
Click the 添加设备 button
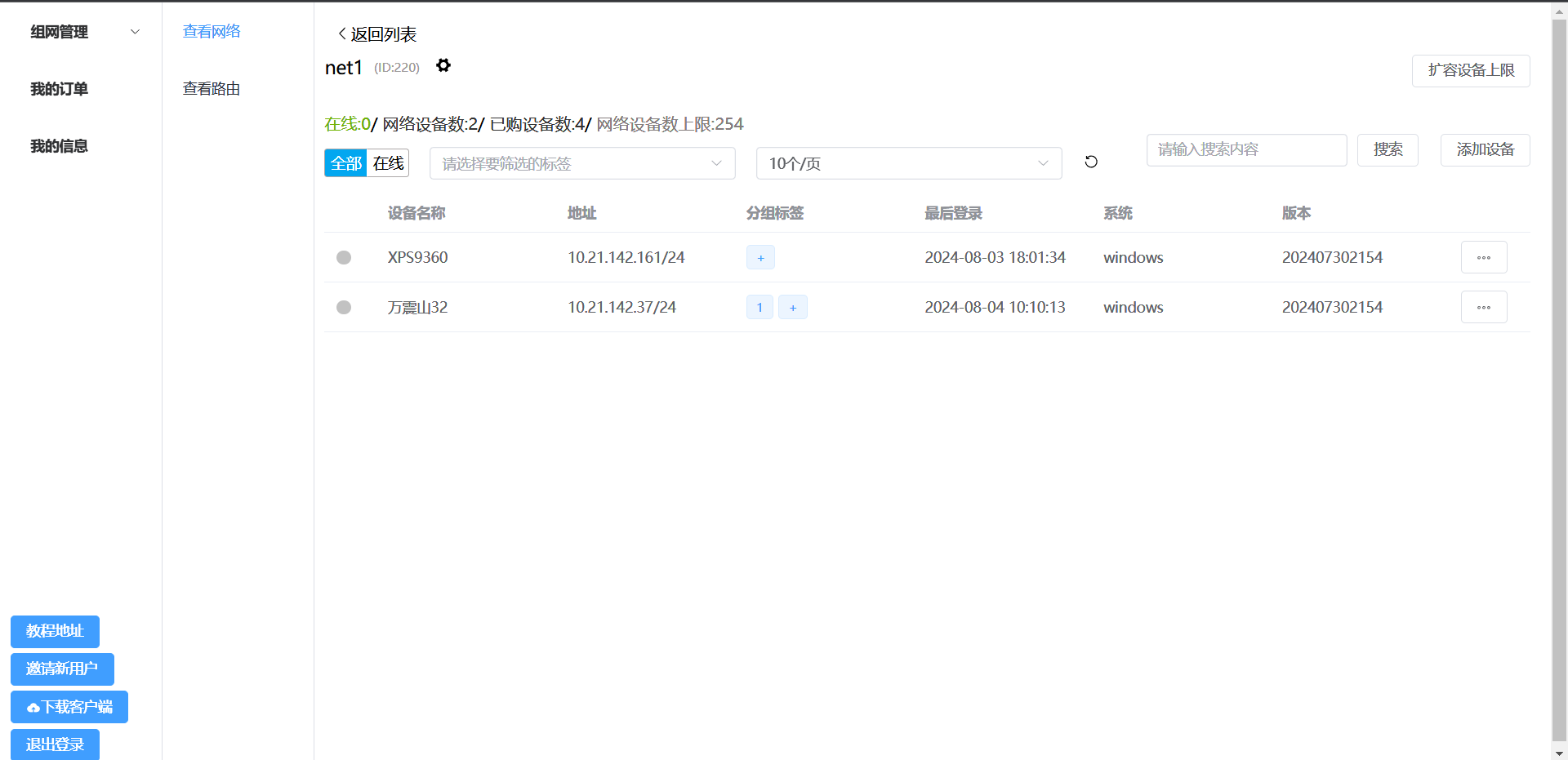[1485, 149]
